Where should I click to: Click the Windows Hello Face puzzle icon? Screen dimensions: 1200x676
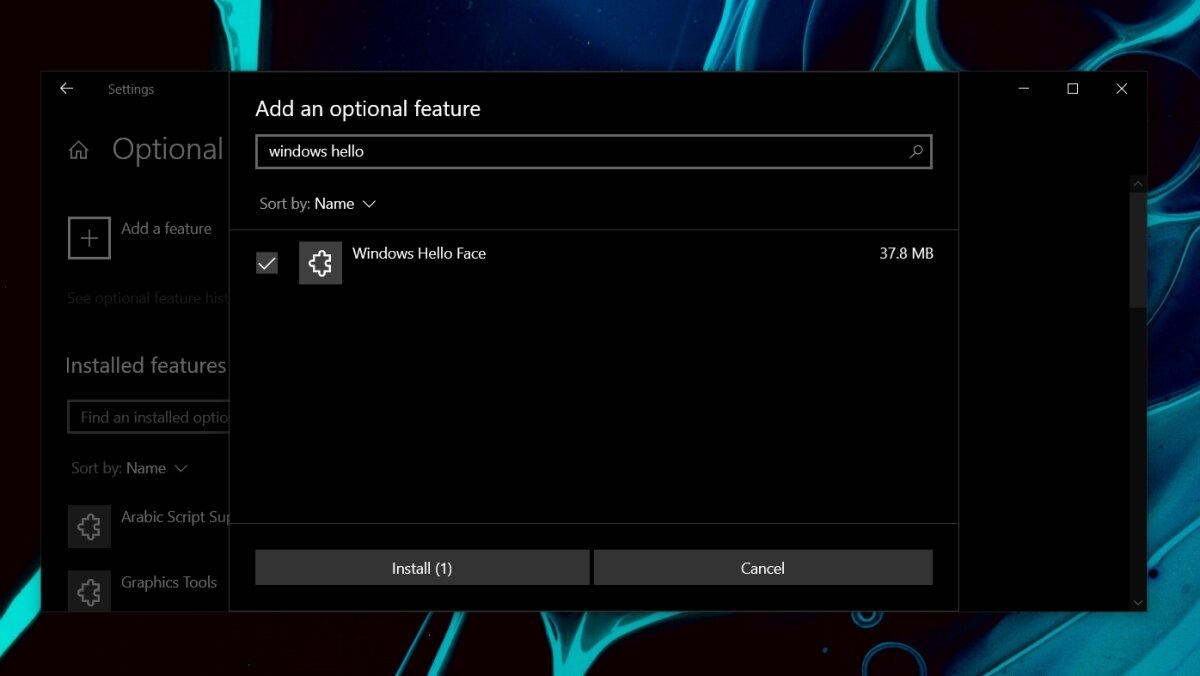(x=320, y=262)
